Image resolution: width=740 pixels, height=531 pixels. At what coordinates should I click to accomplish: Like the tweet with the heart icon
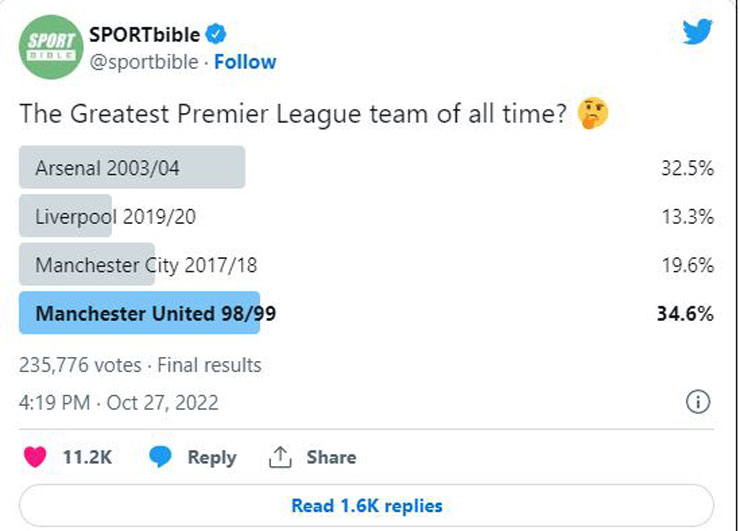pos(35,456)
